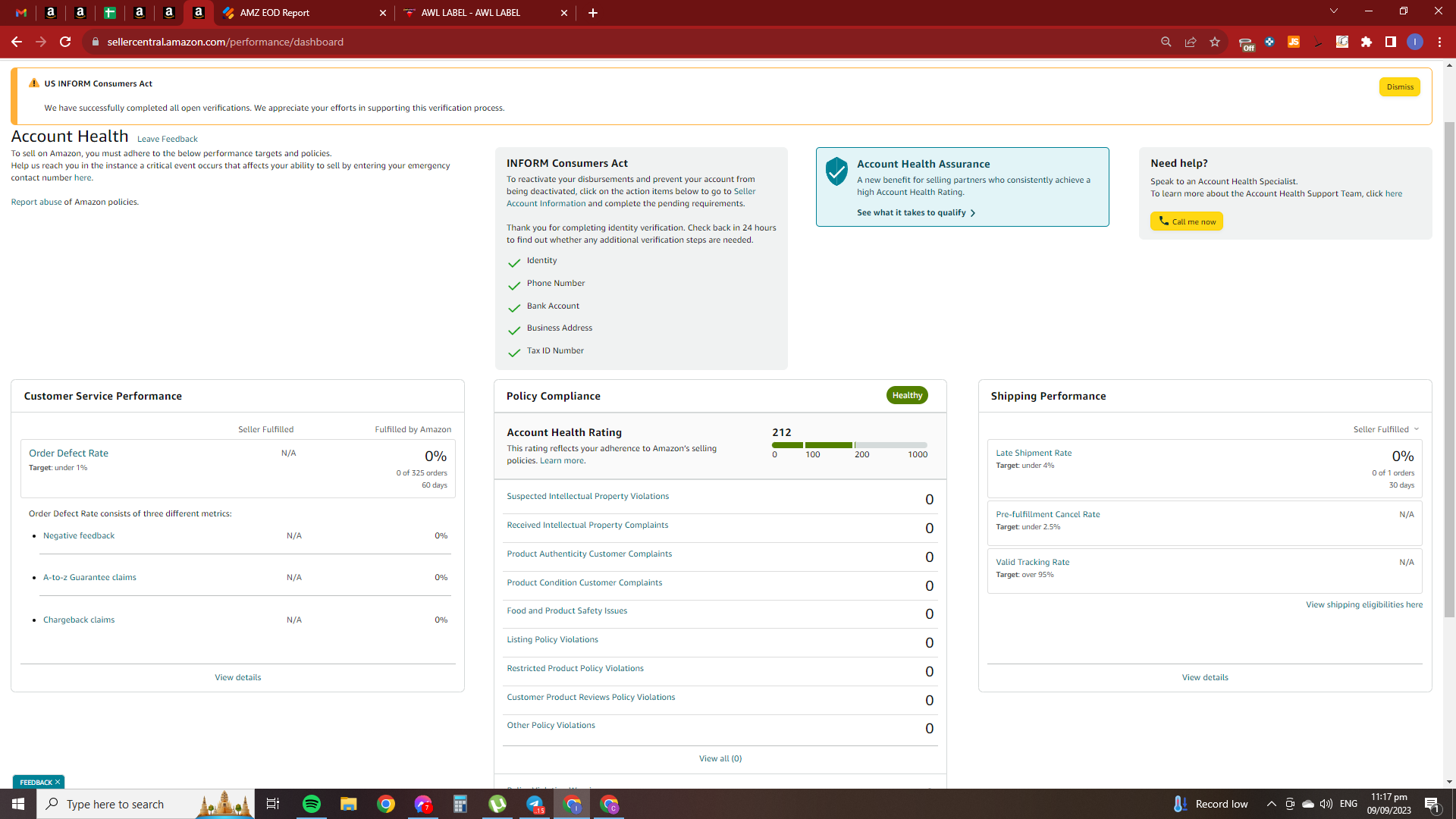Open Listing Policy Violations
The height and width of the screenshot is (819, 1456).
(553, 640)
